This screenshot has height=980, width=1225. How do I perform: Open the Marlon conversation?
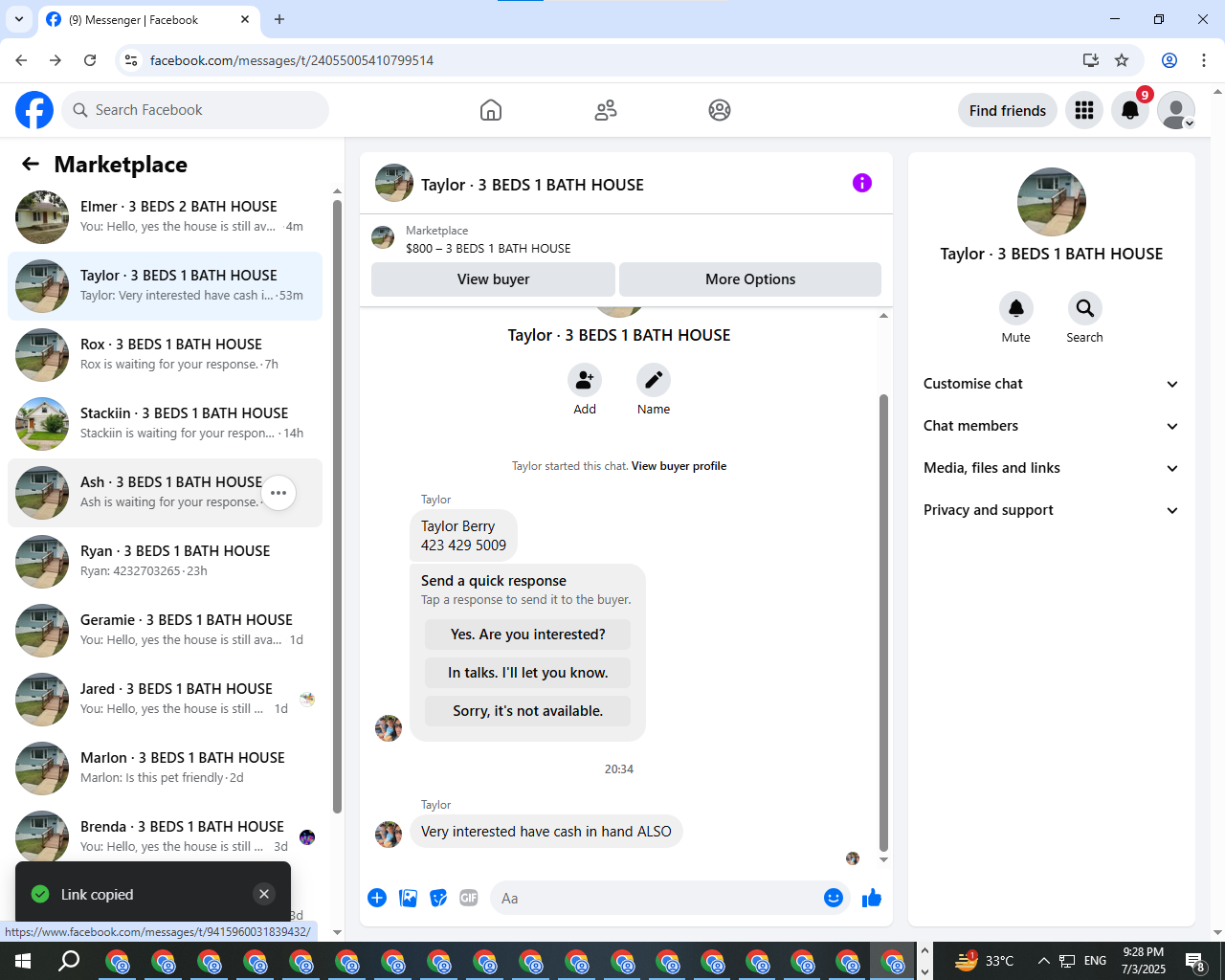click(165, 768)
